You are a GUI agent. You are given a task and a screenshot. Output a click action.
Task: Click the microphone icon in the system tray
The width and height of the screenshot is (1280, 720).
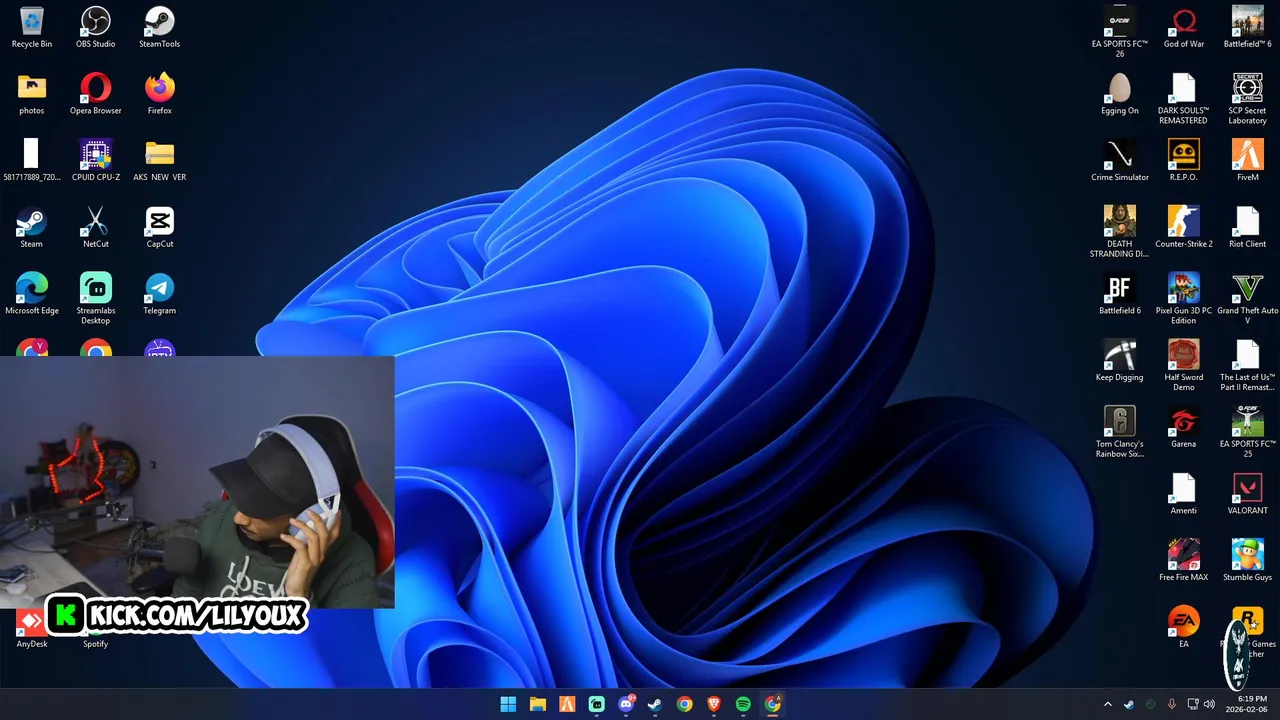point(1172,704)
